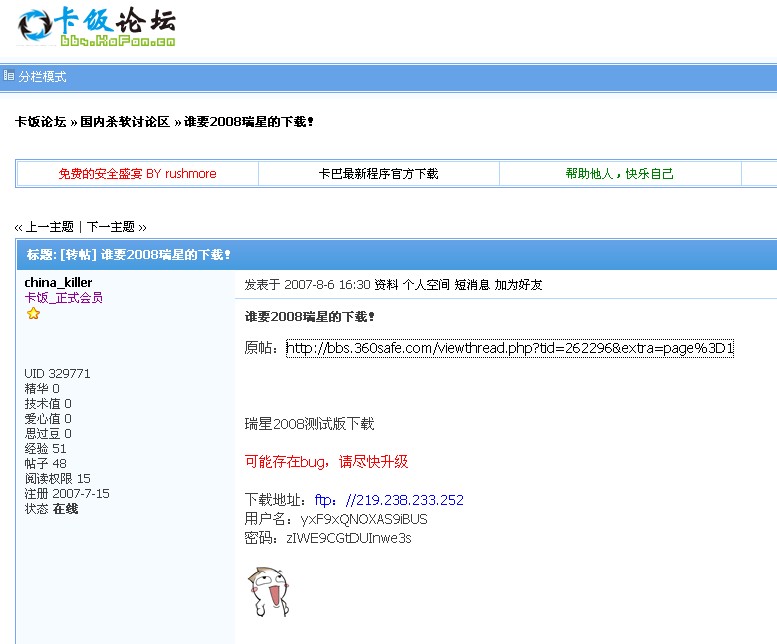Open 分栏模式 split view mode
Screen dimensions: 777x644
point(42,77)
